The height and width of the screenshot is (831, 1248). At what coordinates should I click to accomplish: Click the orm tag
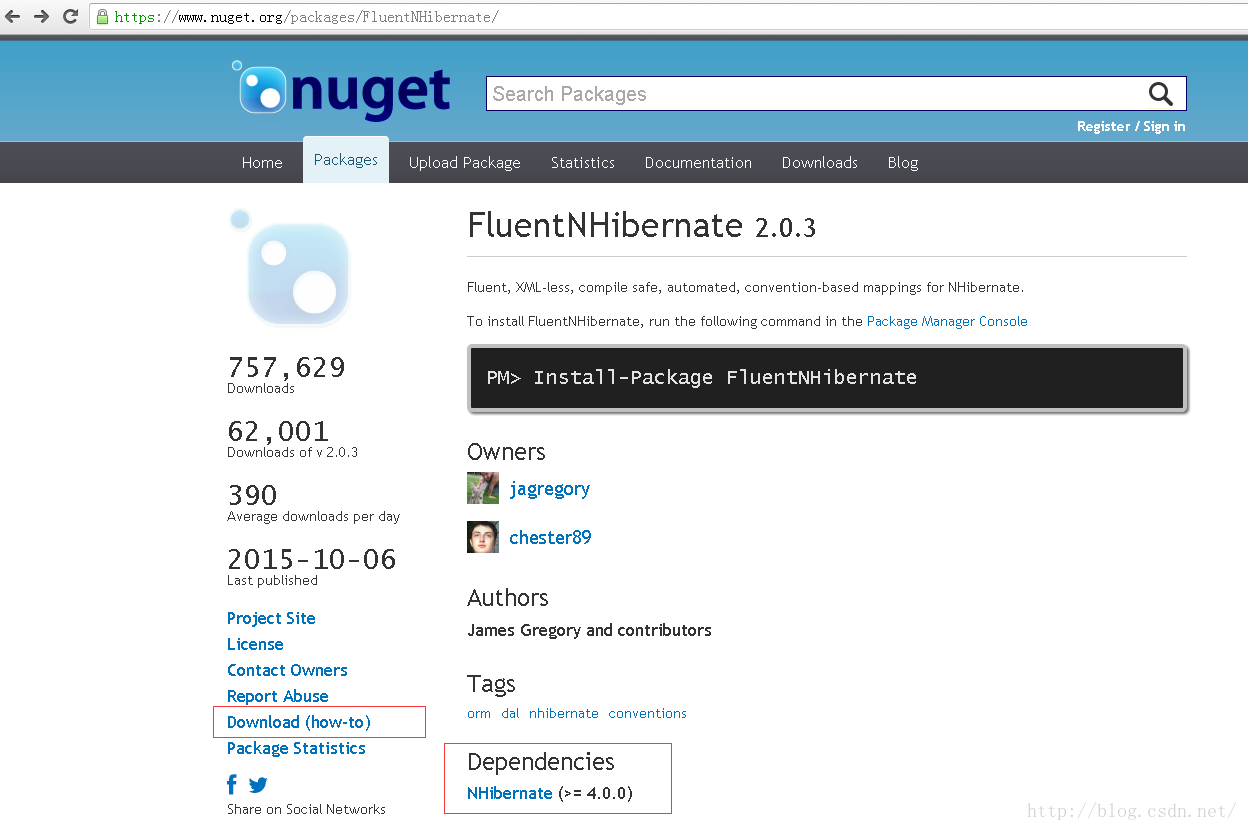coord(479,713)
